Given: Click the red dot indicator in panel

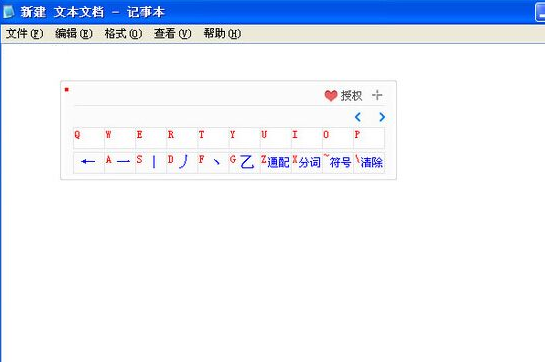Looking at the screenshot, I should (x=67, y=90).
